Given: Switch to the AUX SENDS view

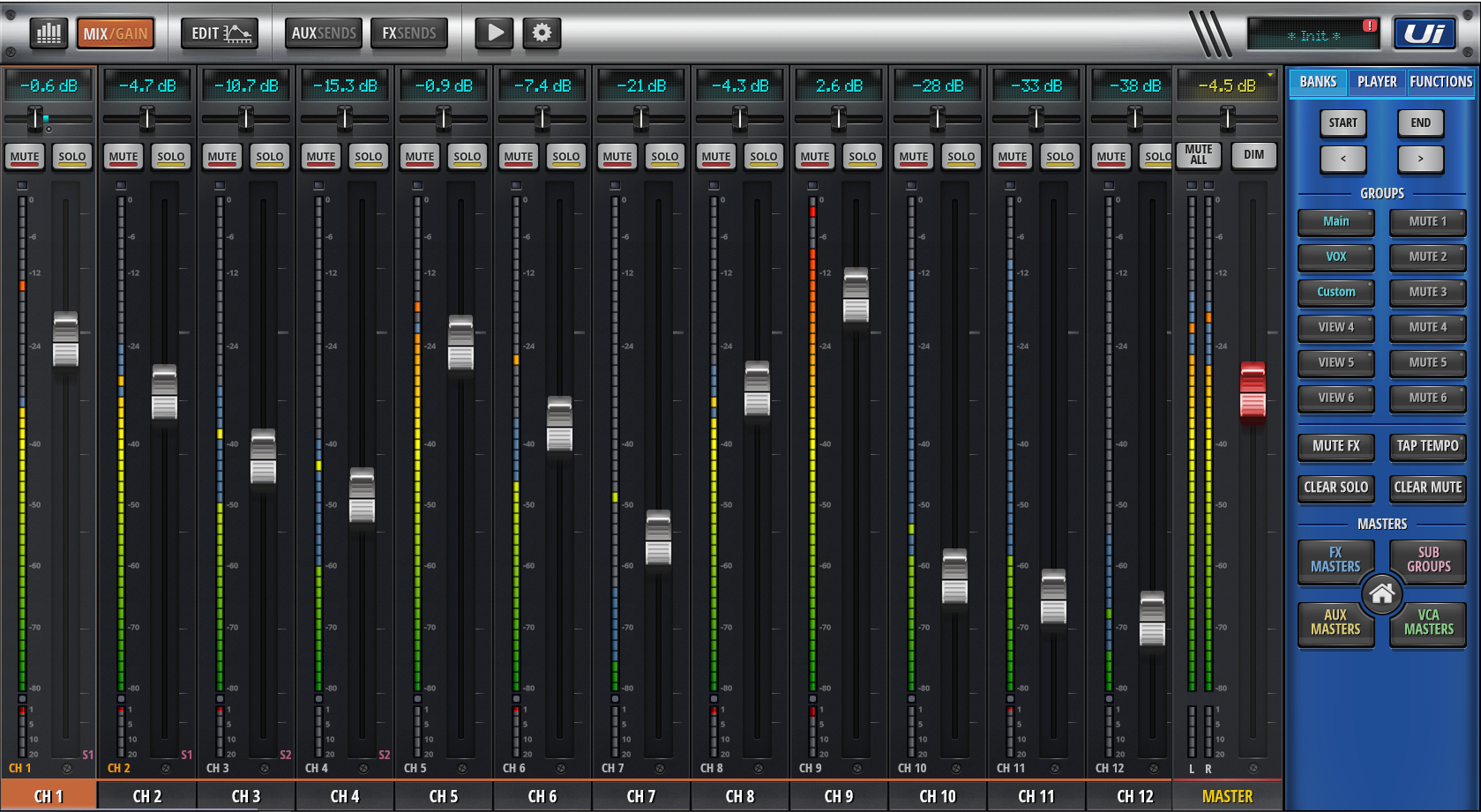Looking at the screenshot, I should [323, 33].
